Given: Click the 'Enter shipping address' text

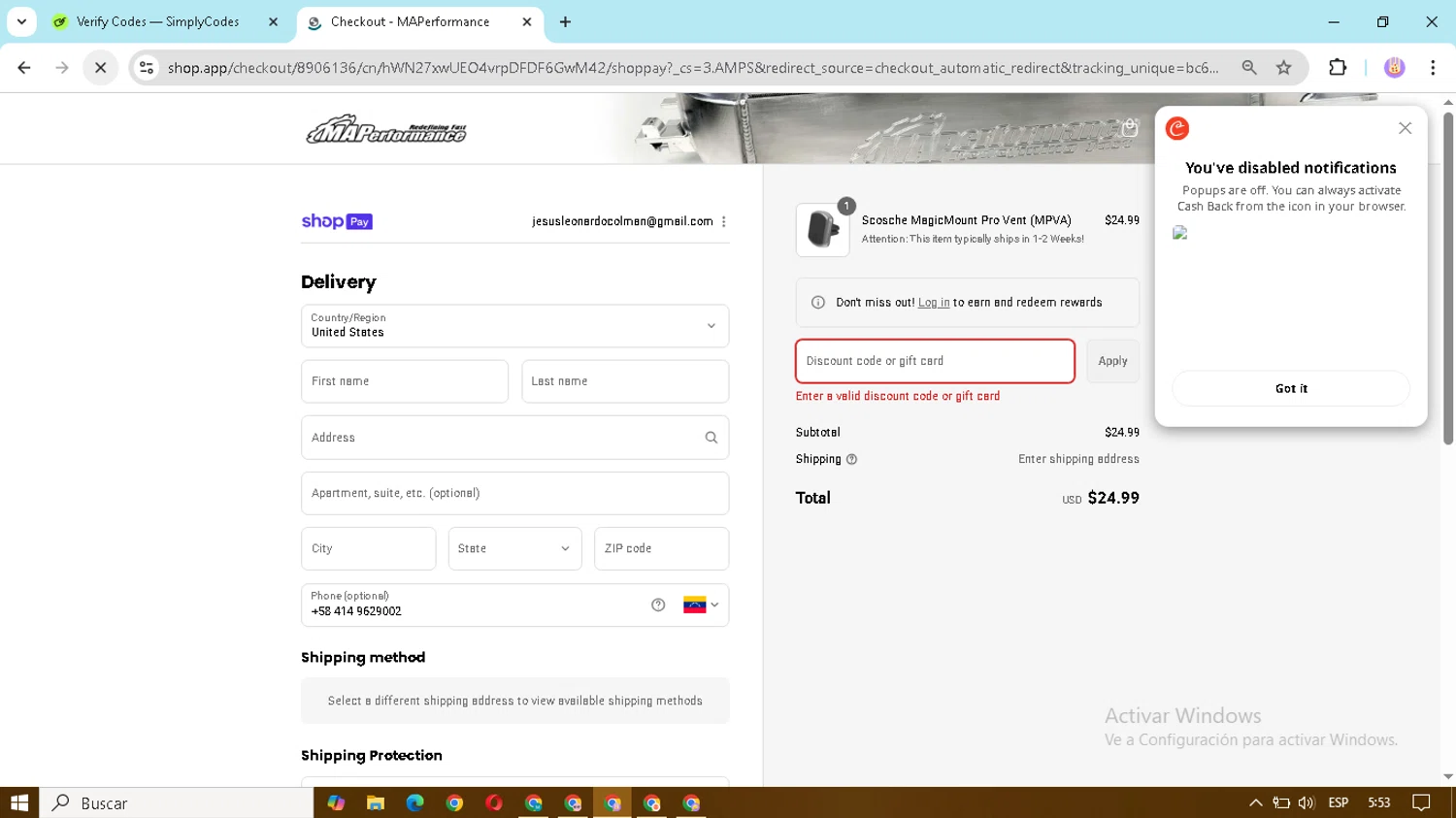Looking at the screenshot, I should pyautogui.click(x=1078, y=459).
